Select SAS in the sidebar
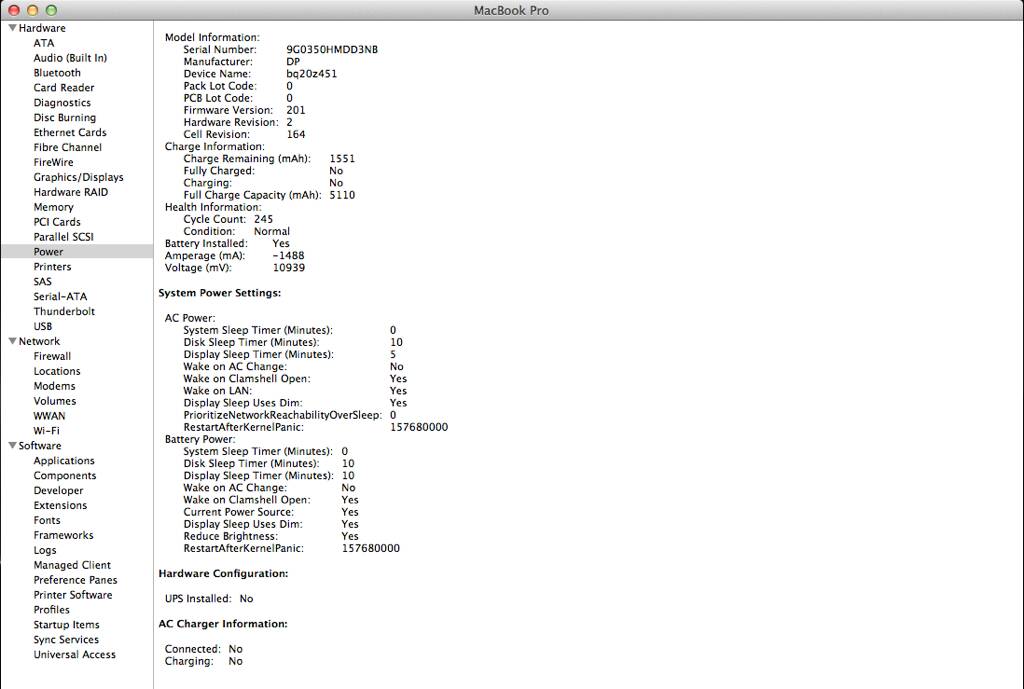Viewport: 1024px width, 689px height. [x=42, y=281]
